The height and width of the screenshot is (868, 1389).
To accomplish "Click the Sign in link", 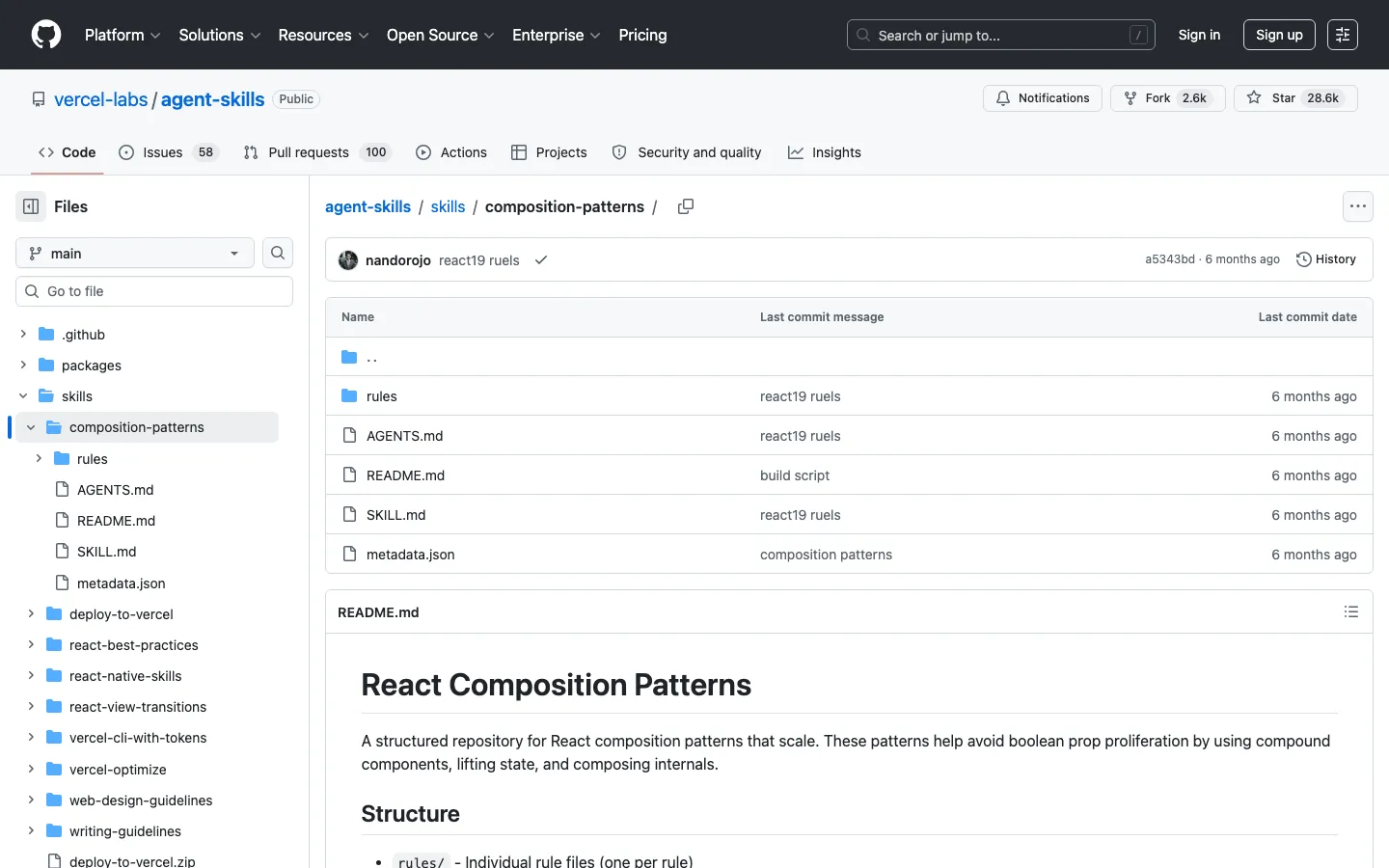I will tap(1199, 35).
